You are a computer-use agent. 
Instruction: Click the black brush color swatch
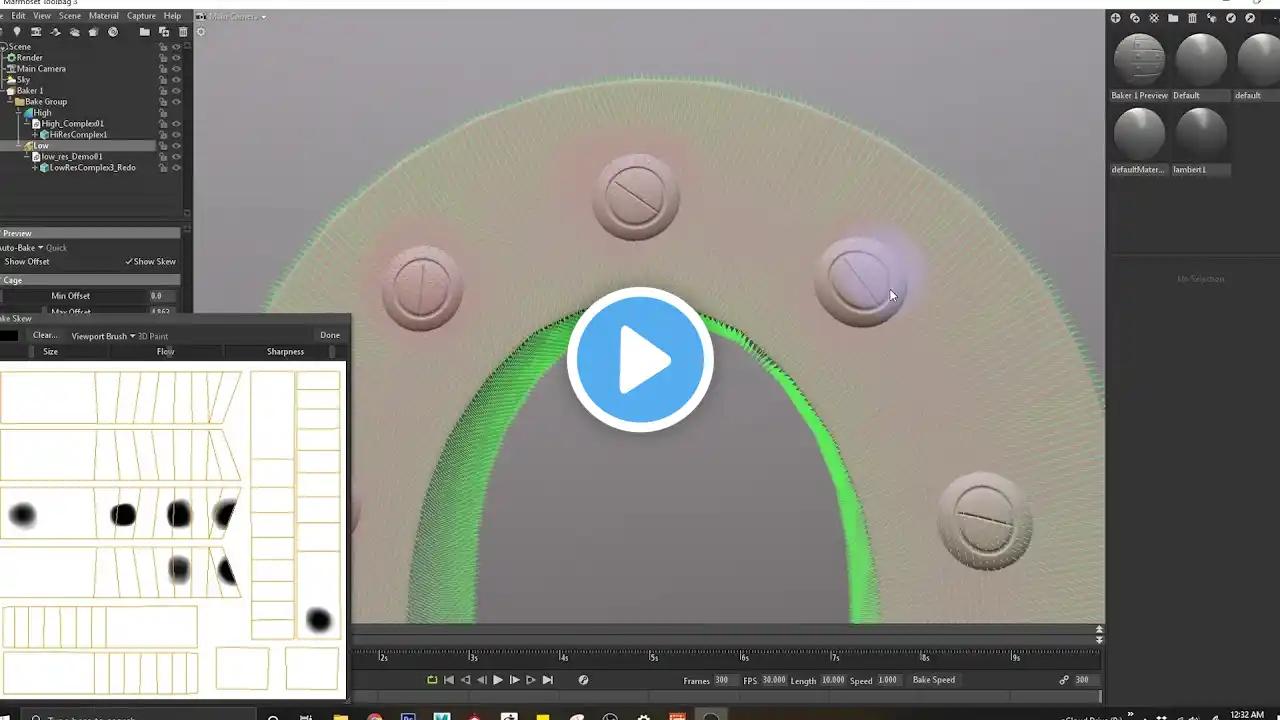click(x=9, y=336)
